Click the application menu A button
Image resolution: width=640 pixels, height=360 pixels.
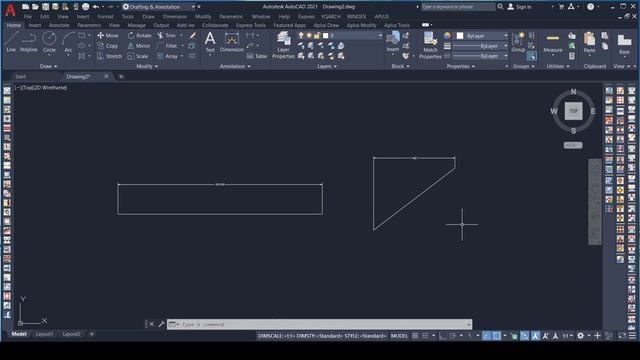[x=10, y=10]
